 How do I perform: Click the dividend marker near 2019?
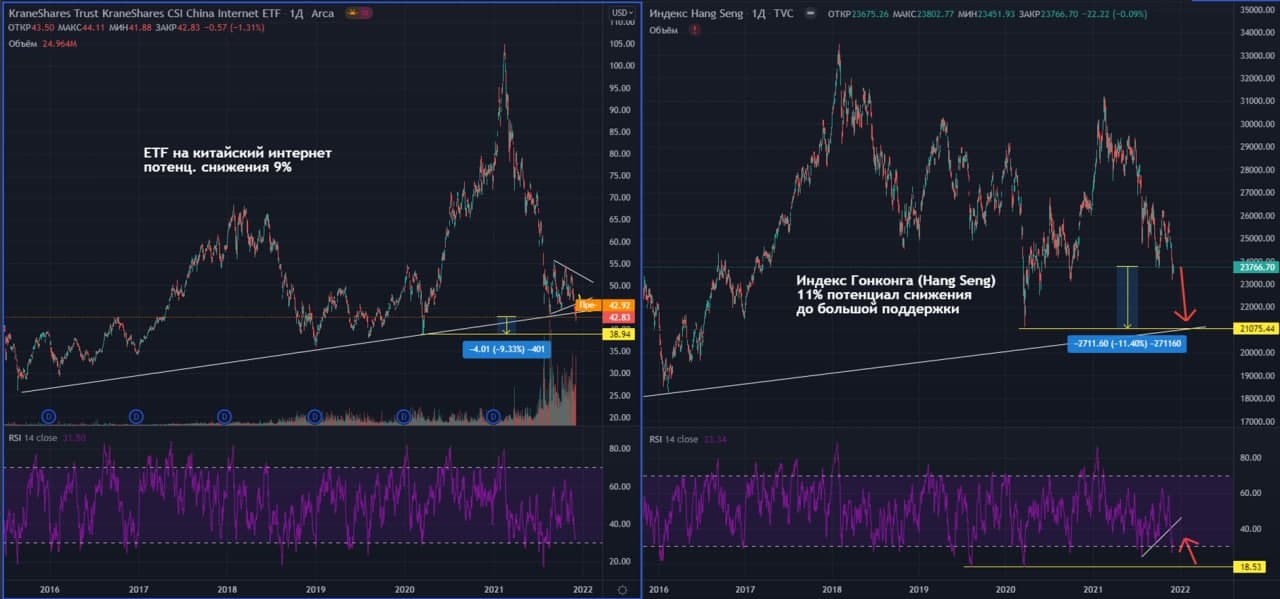pos(314,415)
